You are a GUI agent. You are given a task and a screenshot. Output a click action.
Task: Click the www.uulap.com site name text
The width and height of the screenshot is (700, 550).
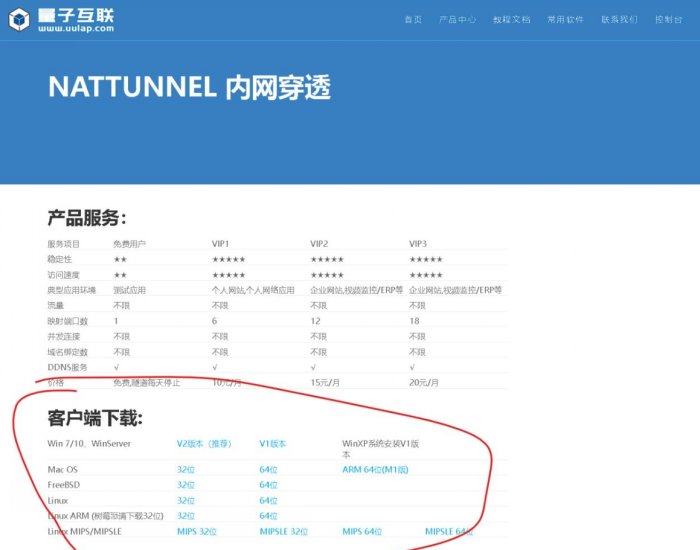[x=76, y=28]
